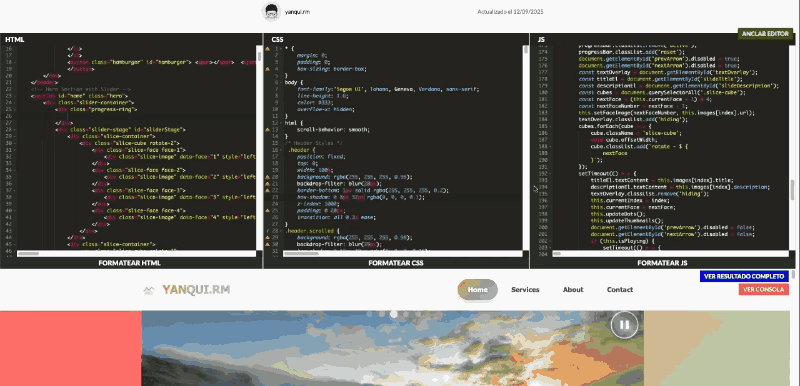Click the warning icon on CSS line 13

pyautogui.click(x=267, y=130)
